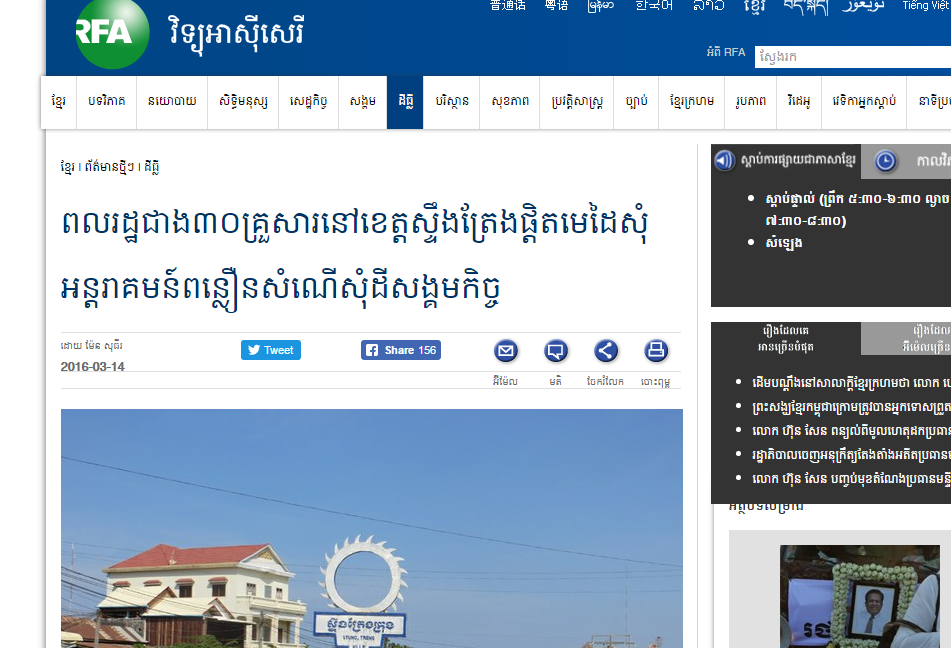The image size is (951, 648).
Task: Switch to the Tiếng Việt language site
Action: [x=926, y=5]
